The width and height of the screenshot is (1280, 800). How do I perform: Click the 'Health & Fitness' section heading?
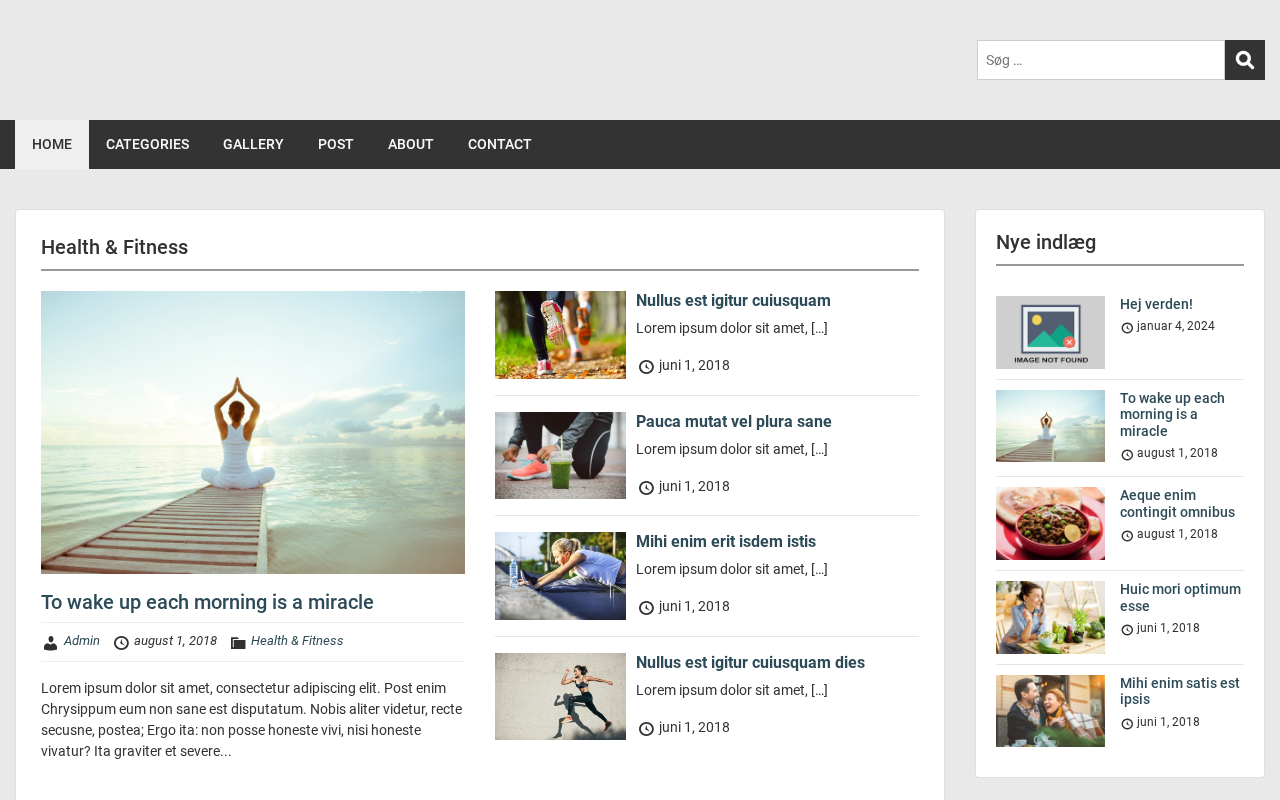pos(114,247)
